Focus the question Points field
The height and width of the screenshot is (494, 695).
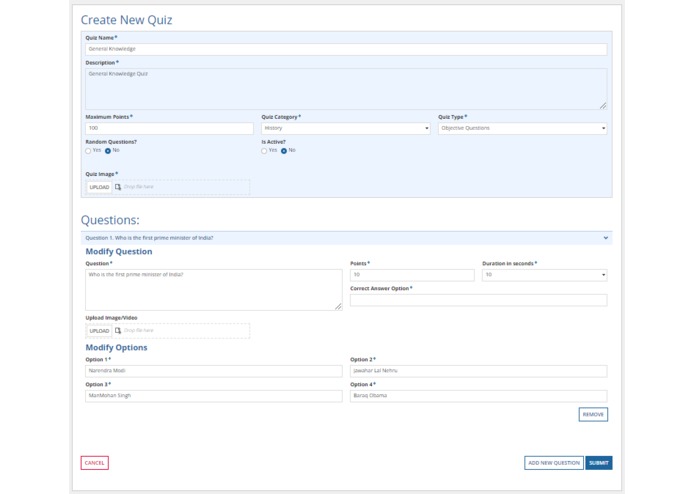click(x=412, y=275)
